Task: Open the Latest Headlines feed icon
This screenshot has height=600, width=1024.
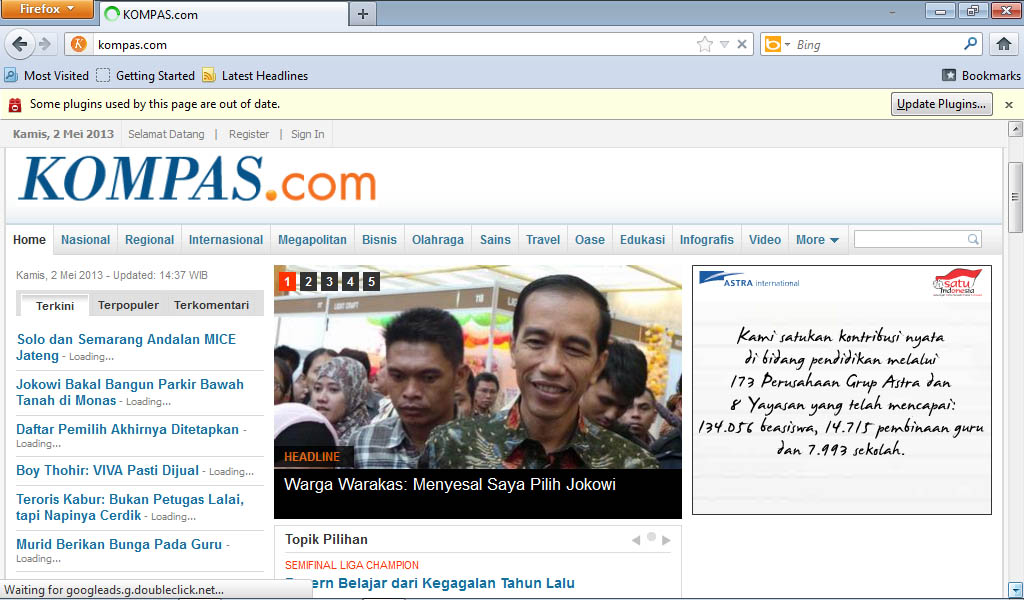Action: [207, 75]
